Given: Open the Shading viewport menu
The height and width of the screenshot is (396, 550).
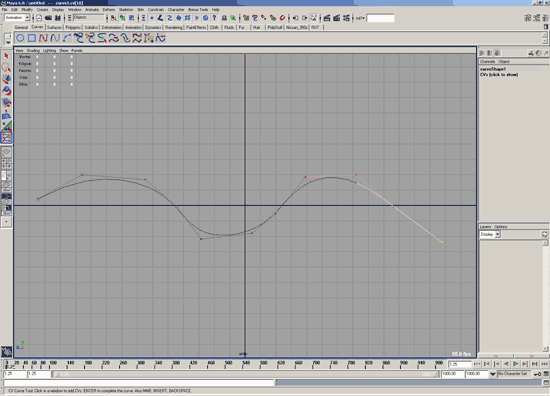Looking at the screenshot, I should [x=33, y=51].
